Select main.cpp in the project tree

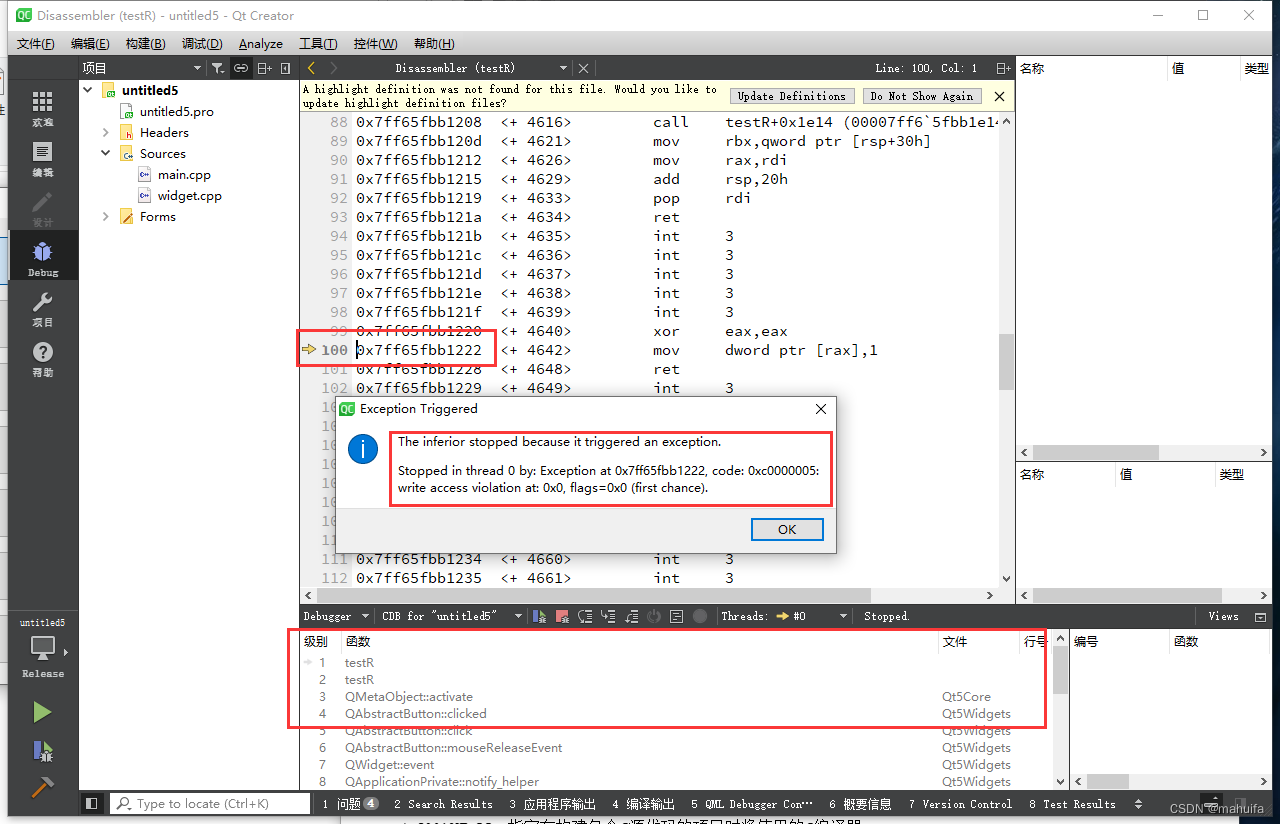point(184,174)
